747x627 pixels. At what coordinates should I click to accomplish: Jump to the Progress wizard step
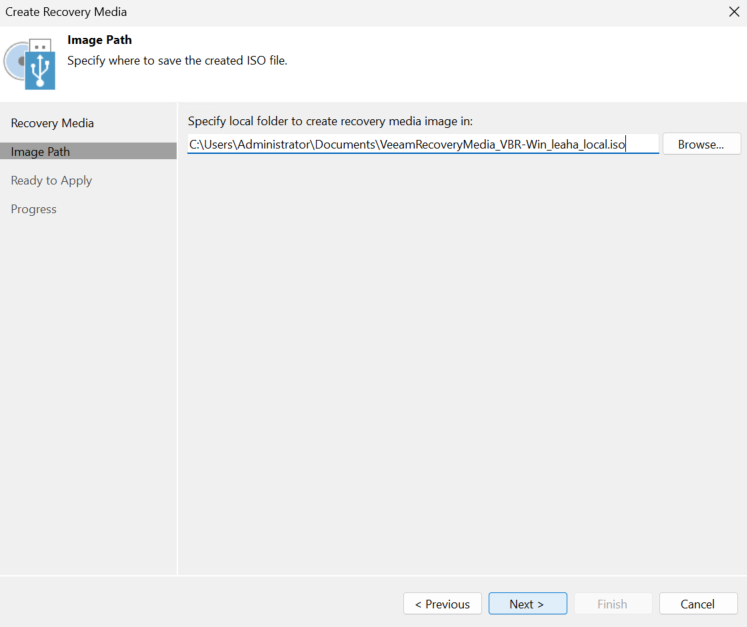tap(33, 209)
